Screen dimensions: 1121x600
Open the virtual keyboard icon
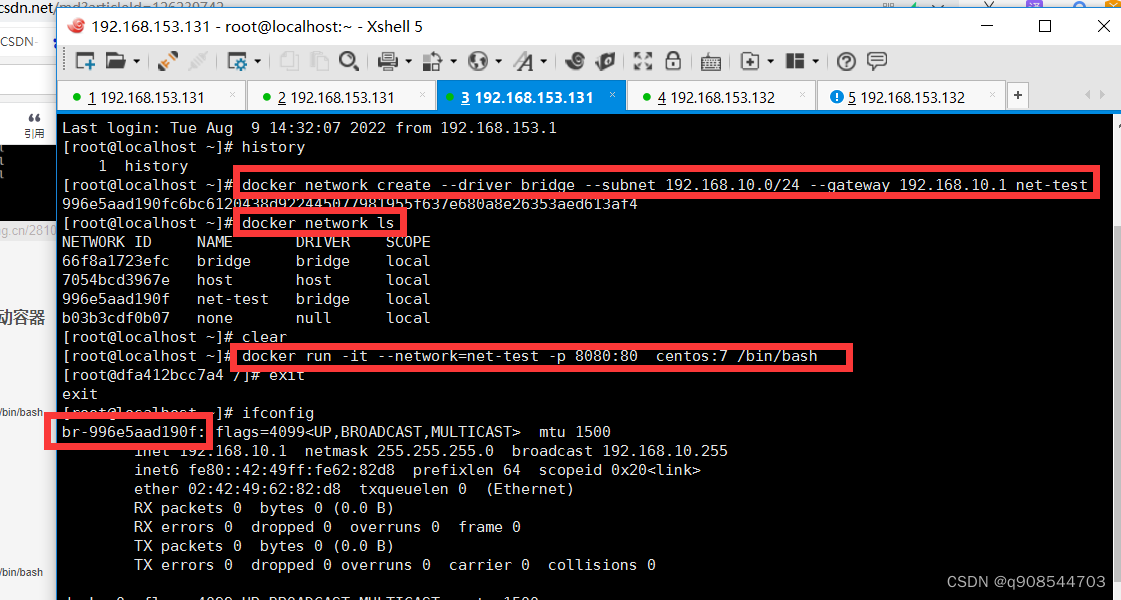(710, 62)
